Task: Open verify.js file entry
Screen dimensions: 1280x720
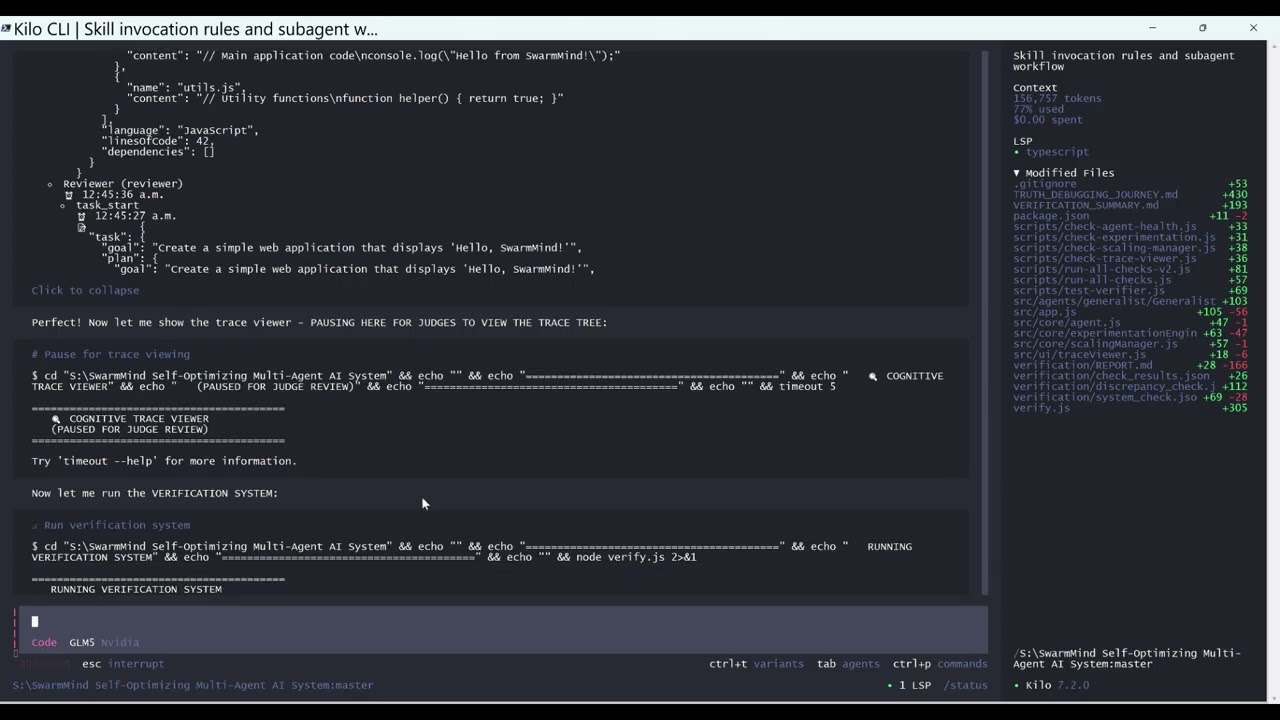Action: coord(1041,408)
